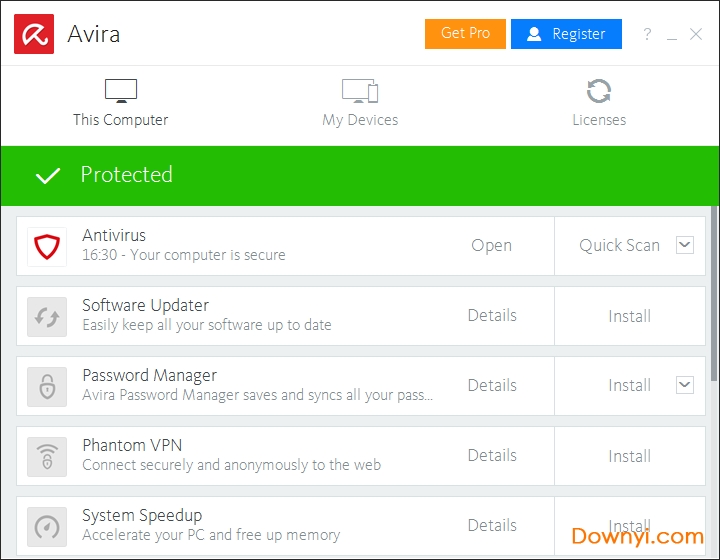Run an Antivirus Quick Scan

(619, 246)
